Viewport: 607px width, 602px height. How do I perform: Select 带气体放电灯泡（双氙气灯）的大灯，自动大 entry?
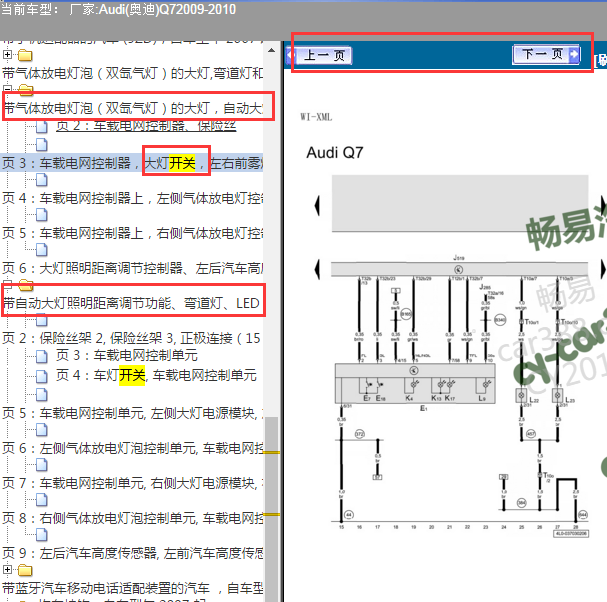point(133,108)
